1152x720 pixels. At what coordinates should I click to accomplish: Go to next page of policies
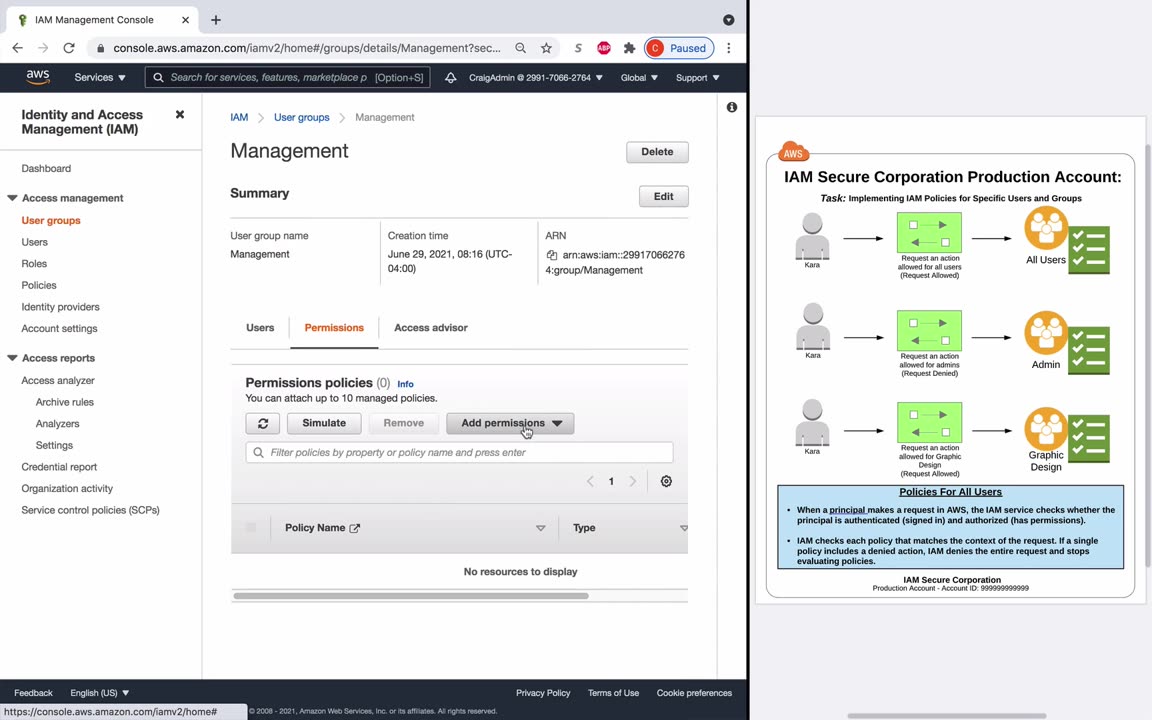pos(633,481)
